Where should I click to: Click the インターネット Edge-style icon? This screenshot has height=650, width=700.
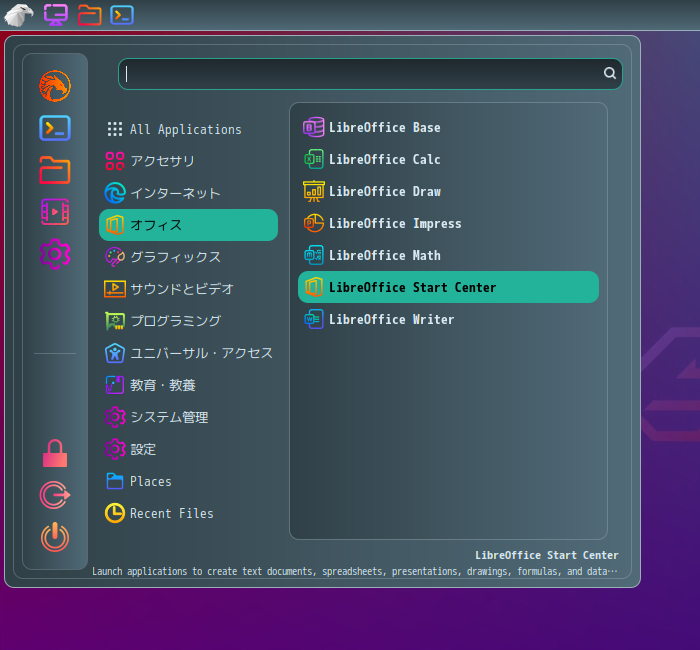click(x=115, y=193)
